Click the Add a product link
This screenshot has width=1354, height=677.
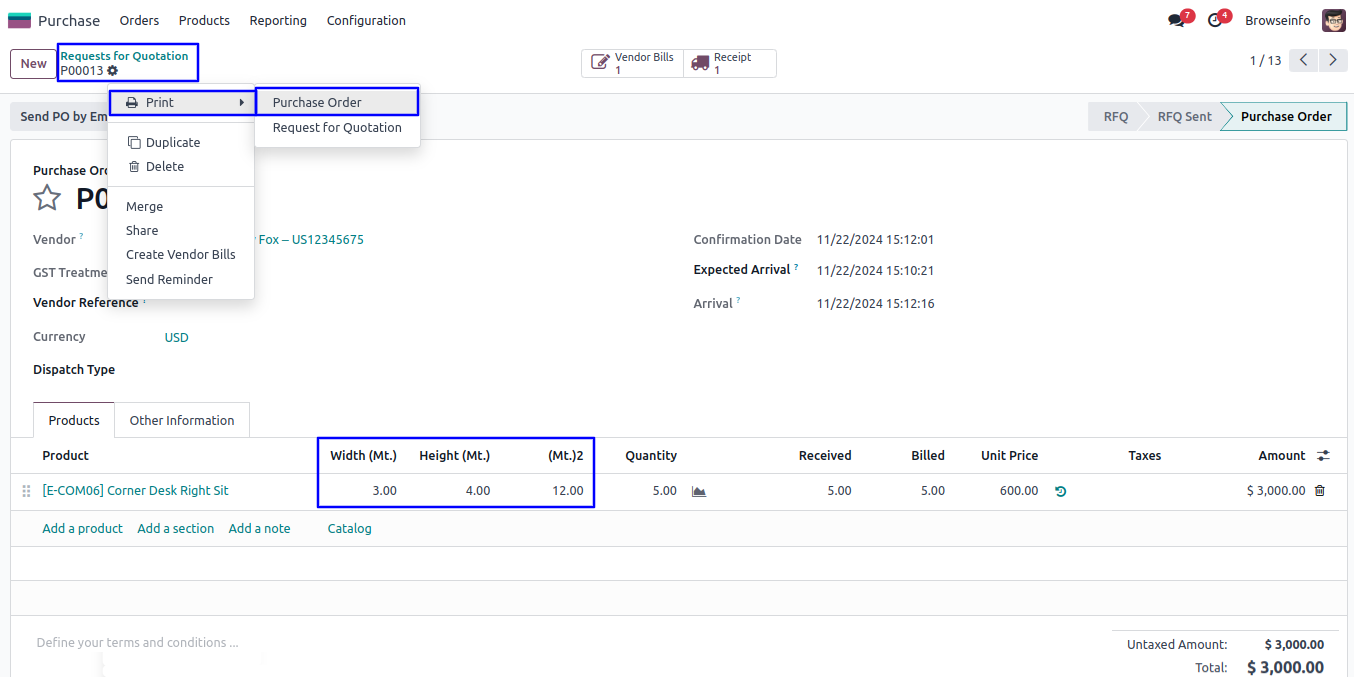[82, 529]
